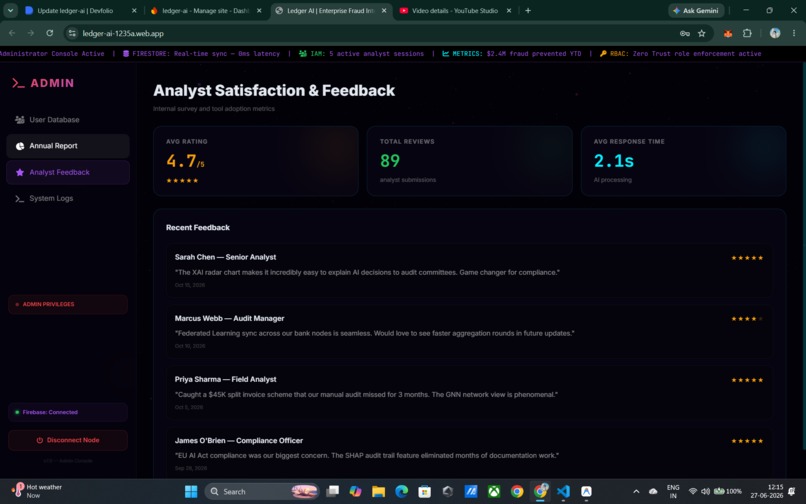This screenshot has width=806, height=504.
Task: Select Priya Sharma — Field Analyst feedback
Action: tap(469, 393)
